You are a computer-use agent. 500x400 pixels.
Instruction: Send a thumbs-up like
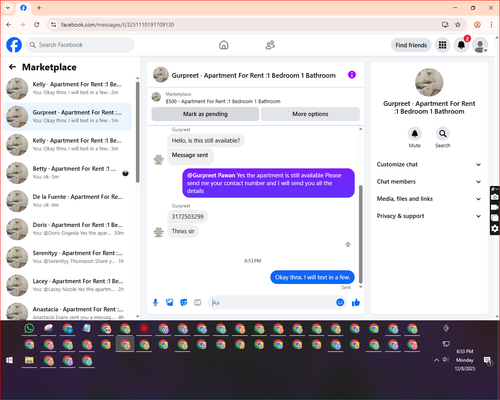pos(356,302)
